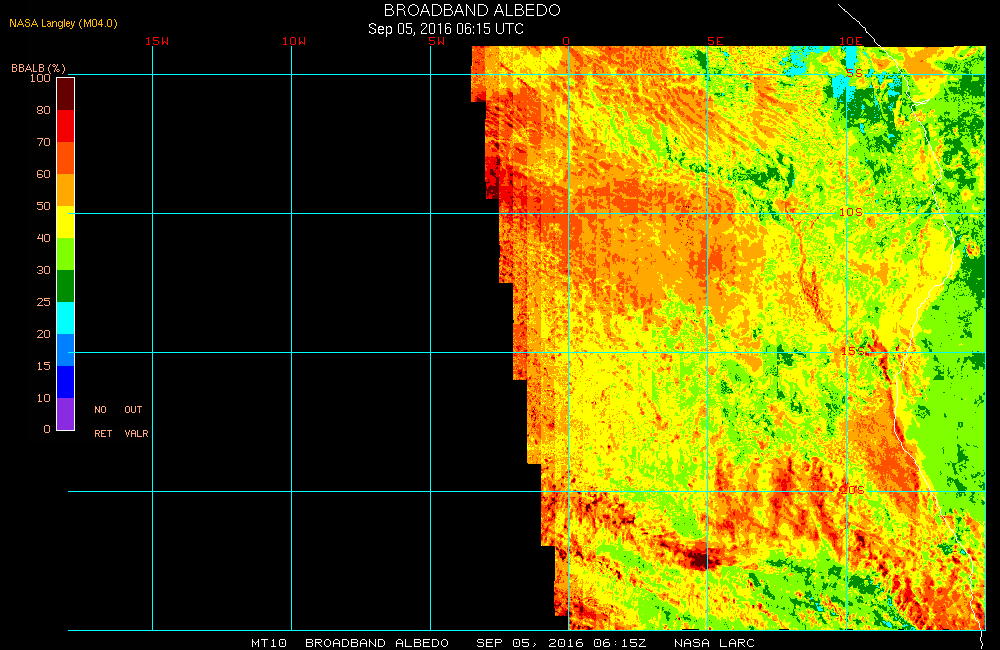The image size is (1000, 650).
Task: Click the NASA LARC footer text
Action: point(714,643)
